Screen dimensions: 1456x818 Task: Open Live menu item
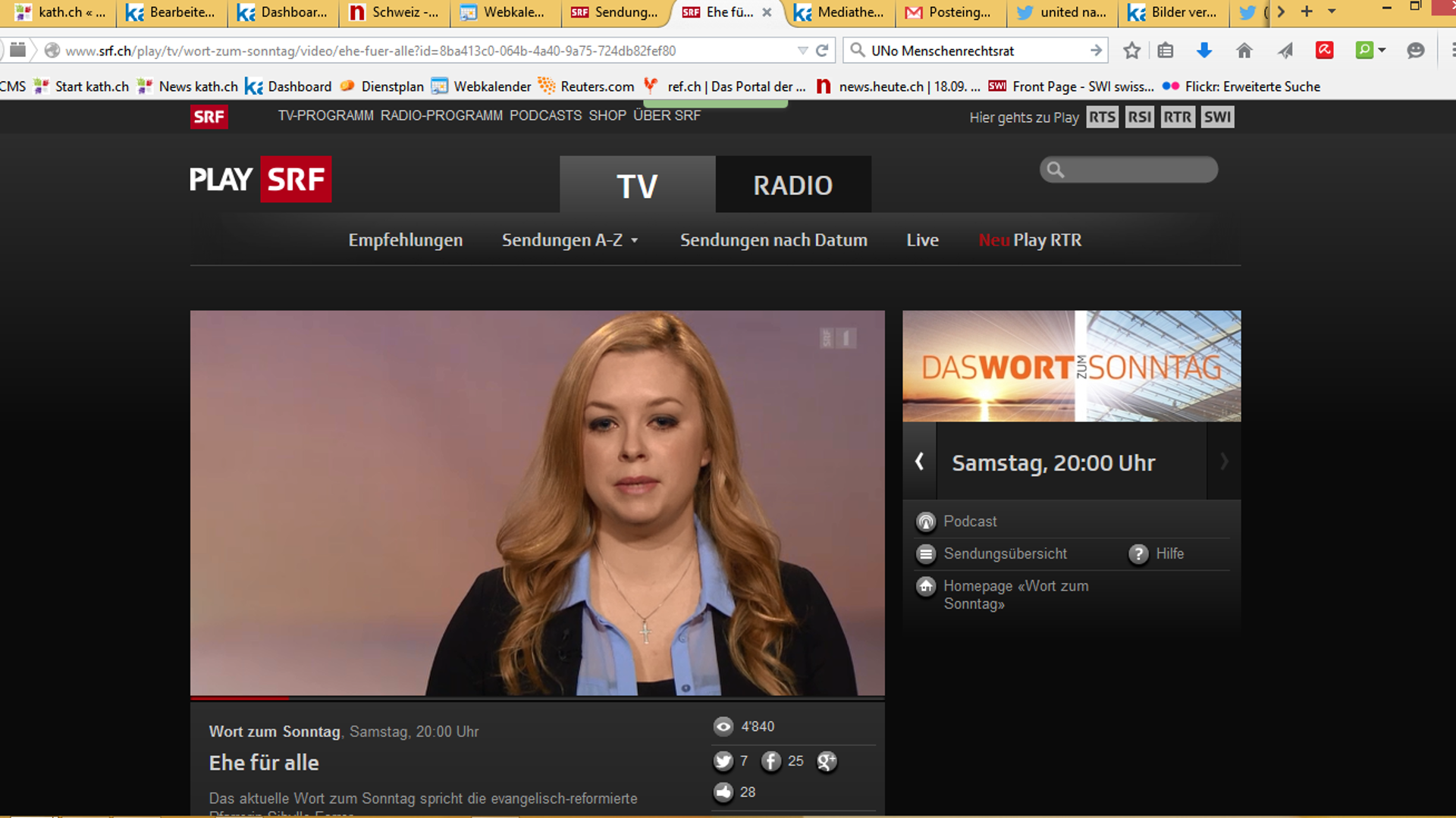923,240
